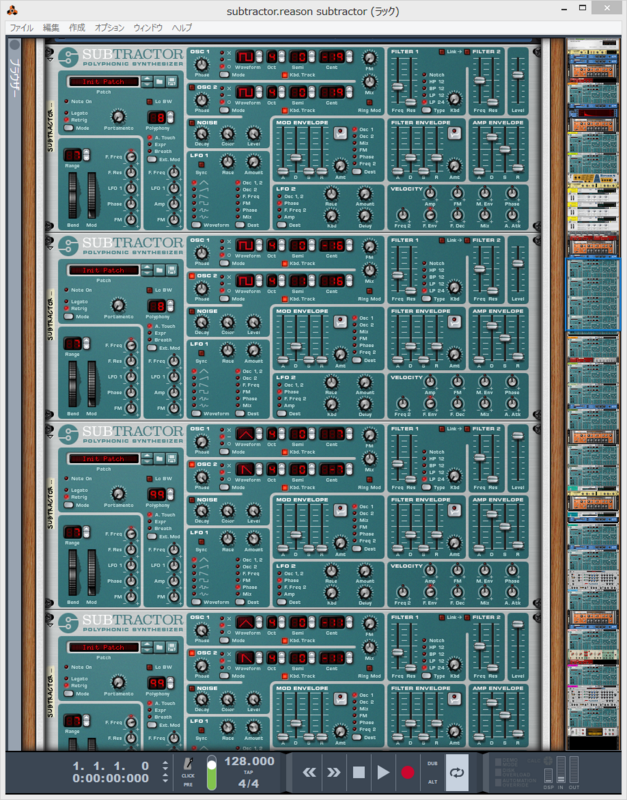Click Filter Envelope invert button on third Subtractor

[454, 510]
